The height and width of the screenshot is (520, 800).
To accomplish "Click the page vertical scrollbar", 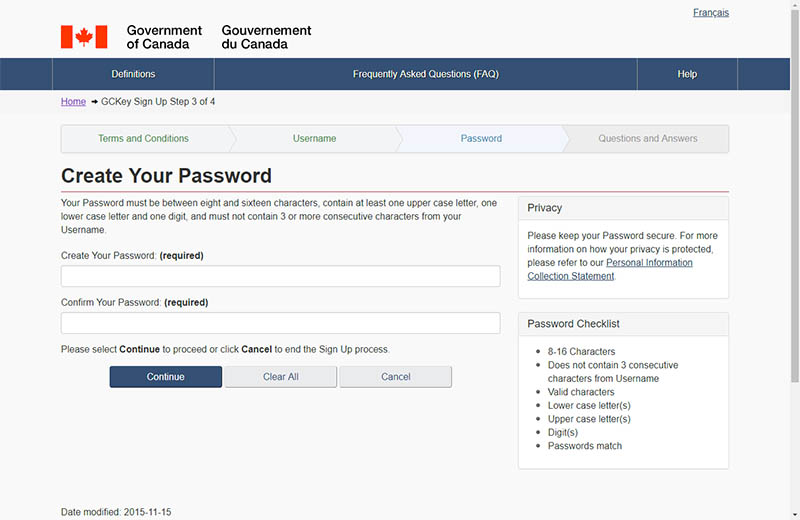I will click(x=794, y=200).
